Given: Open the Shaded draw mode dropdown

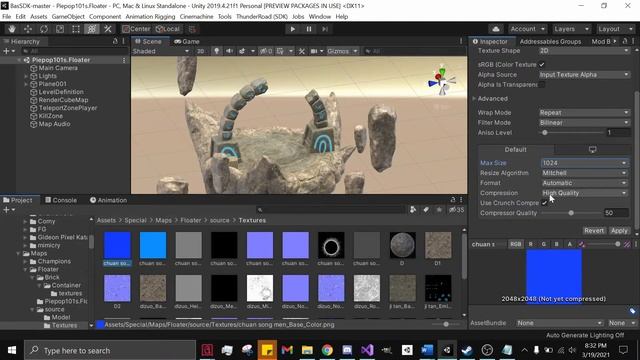Looking at the screenshot, I should coord(160,51).
